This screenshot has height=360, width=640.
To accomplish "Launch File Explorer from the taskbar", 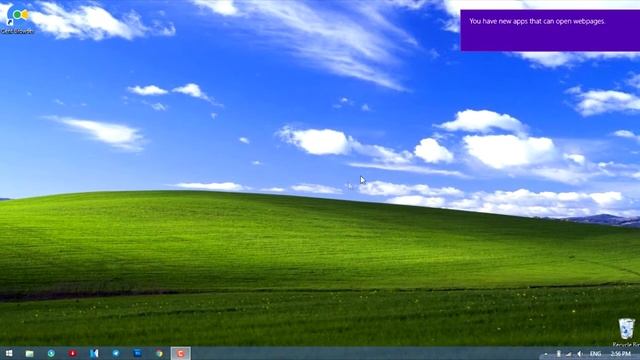I will coord(29,353).
